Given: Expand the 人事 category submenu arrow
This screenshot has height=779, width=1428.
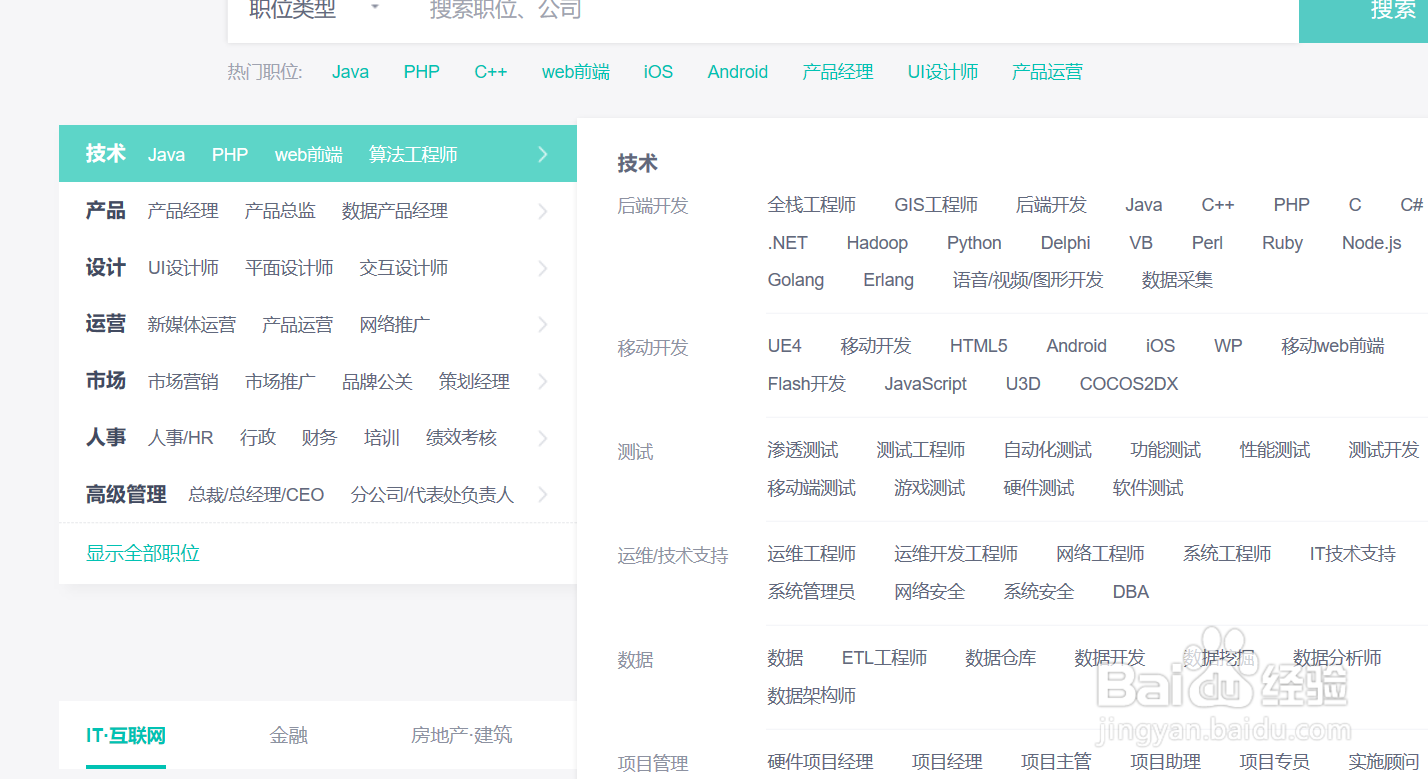Looking at the screenshot, I should (x=543, y=437).
